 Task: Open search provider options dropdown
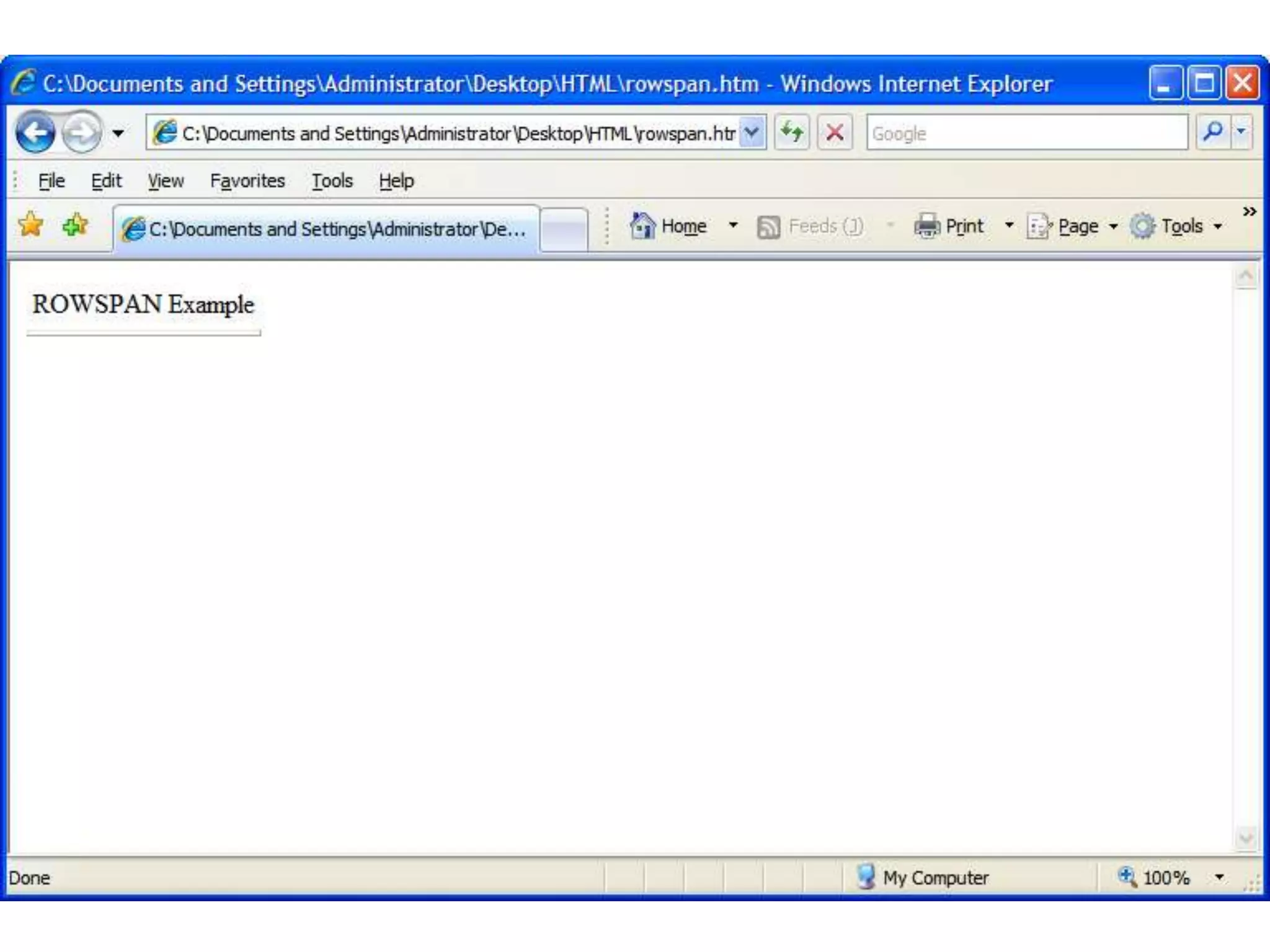click(1241, 132)
